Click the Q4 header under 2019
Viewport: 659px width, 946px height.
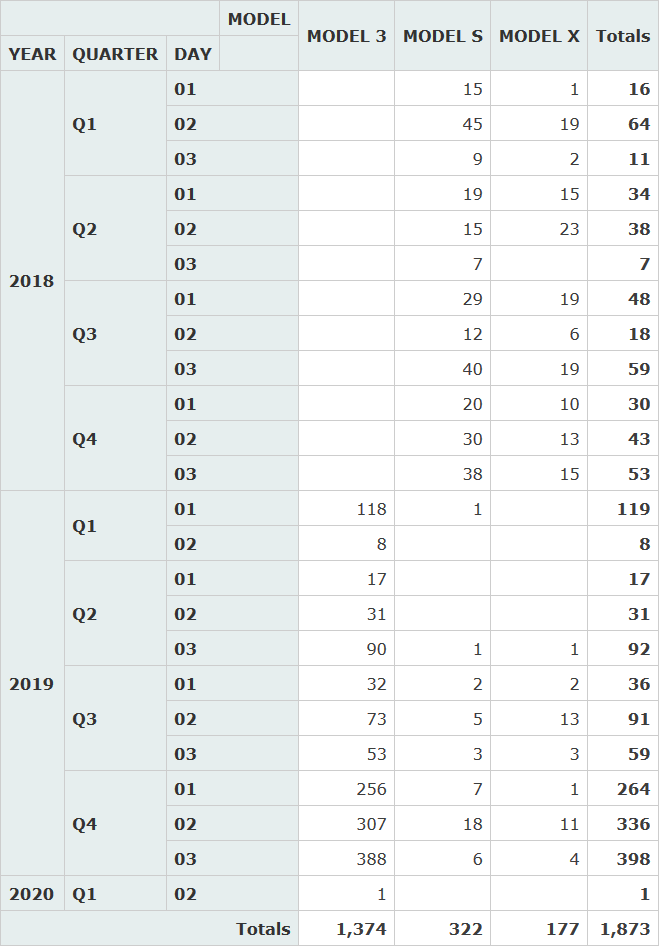click(85, 824)
